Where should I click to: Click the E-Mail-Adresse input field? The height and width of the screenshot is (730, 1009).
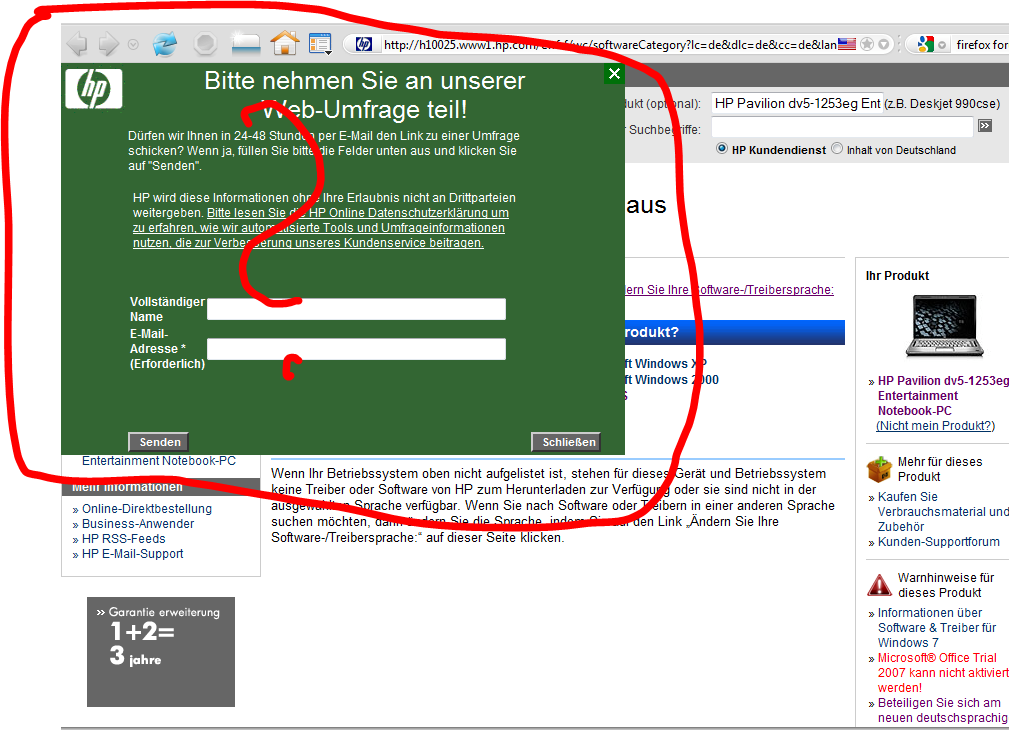click(356, 349)
